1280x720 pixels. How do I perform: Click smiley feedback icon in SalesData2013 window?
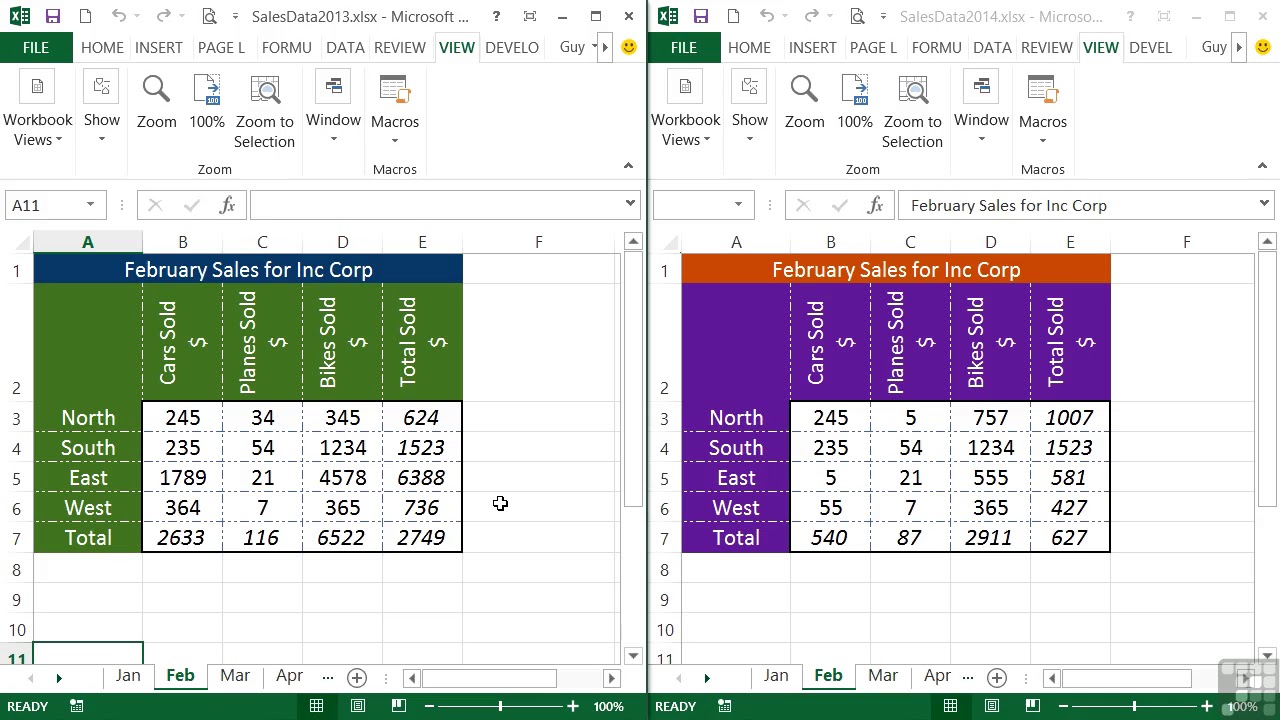(x=628, y=47)
